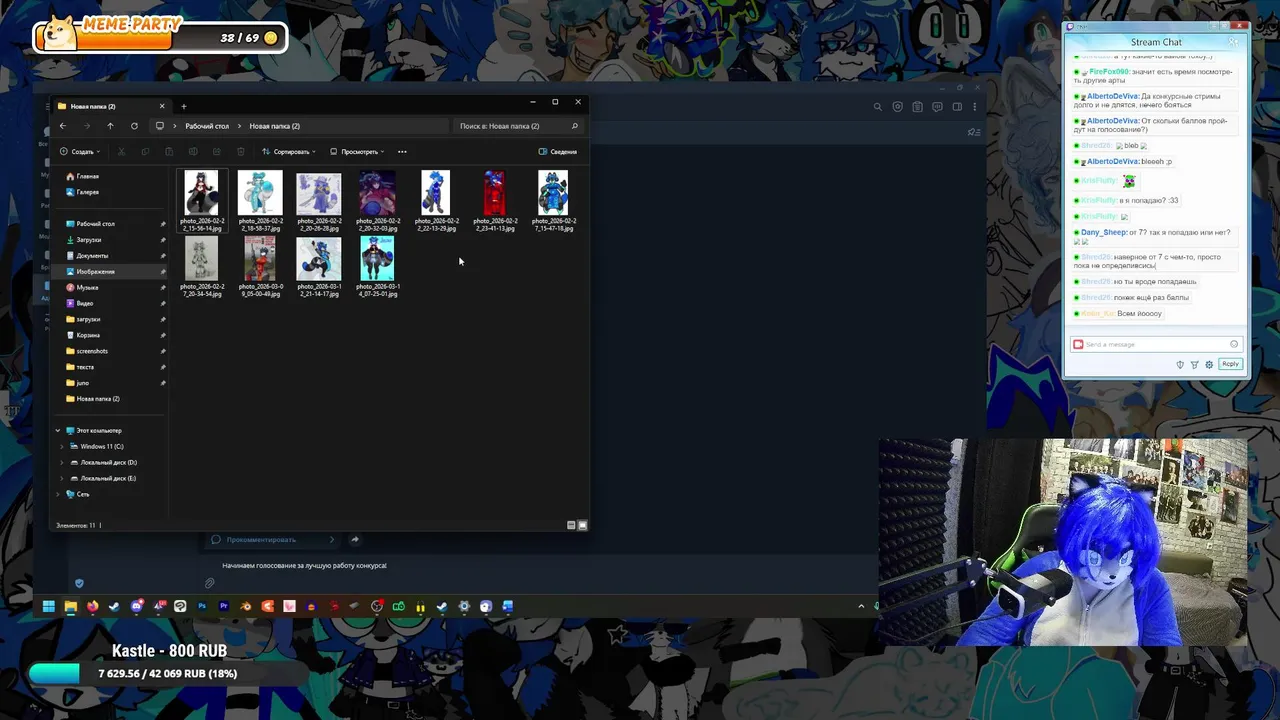Open the users list icon in Stream Chat header
Viewport: 1280px width, 720px height.
(1233, 42)
